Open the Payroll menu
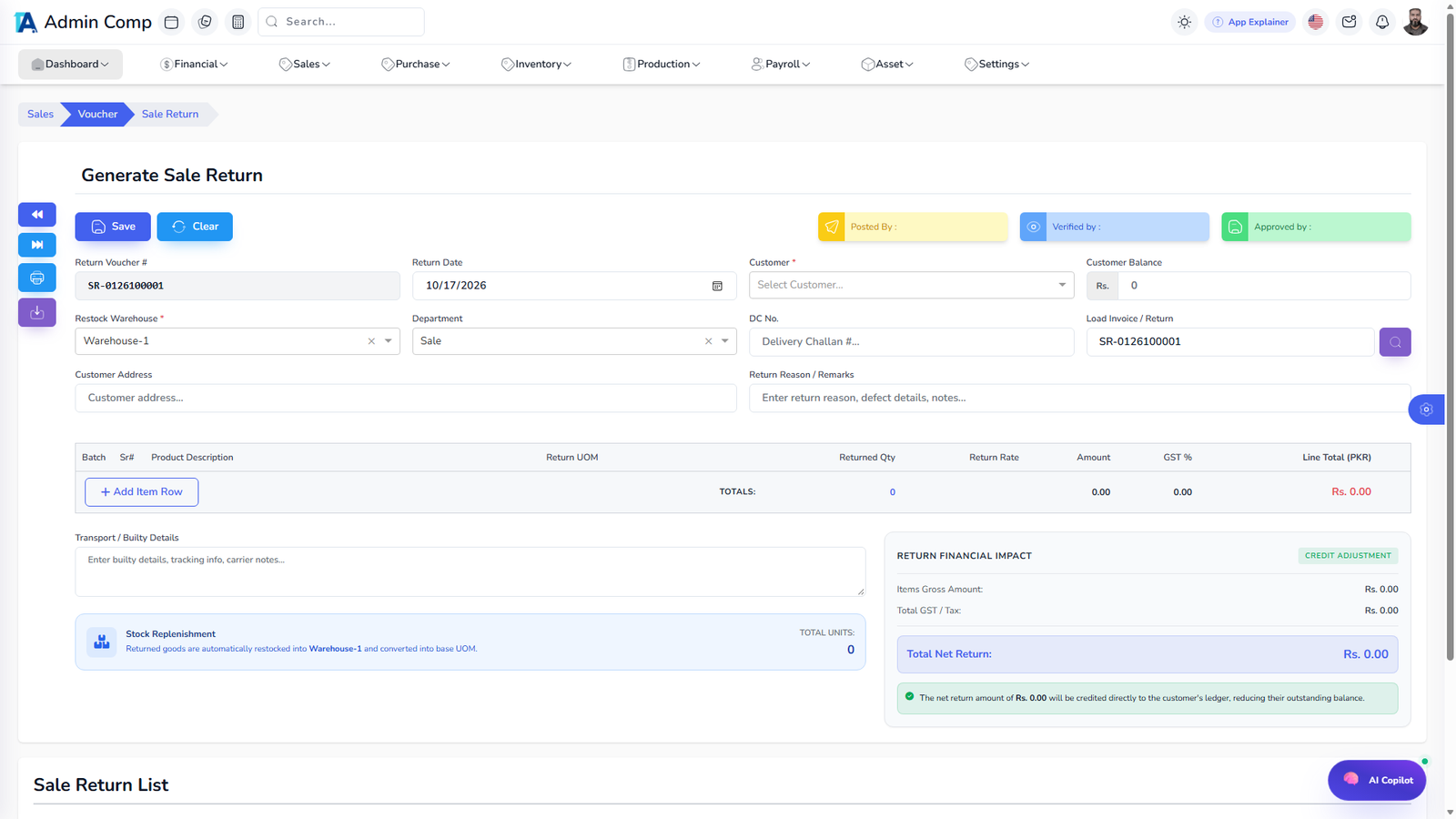The width and height of the screenshot is (1456, 819). pyautogui.click(x=781, y=65)
